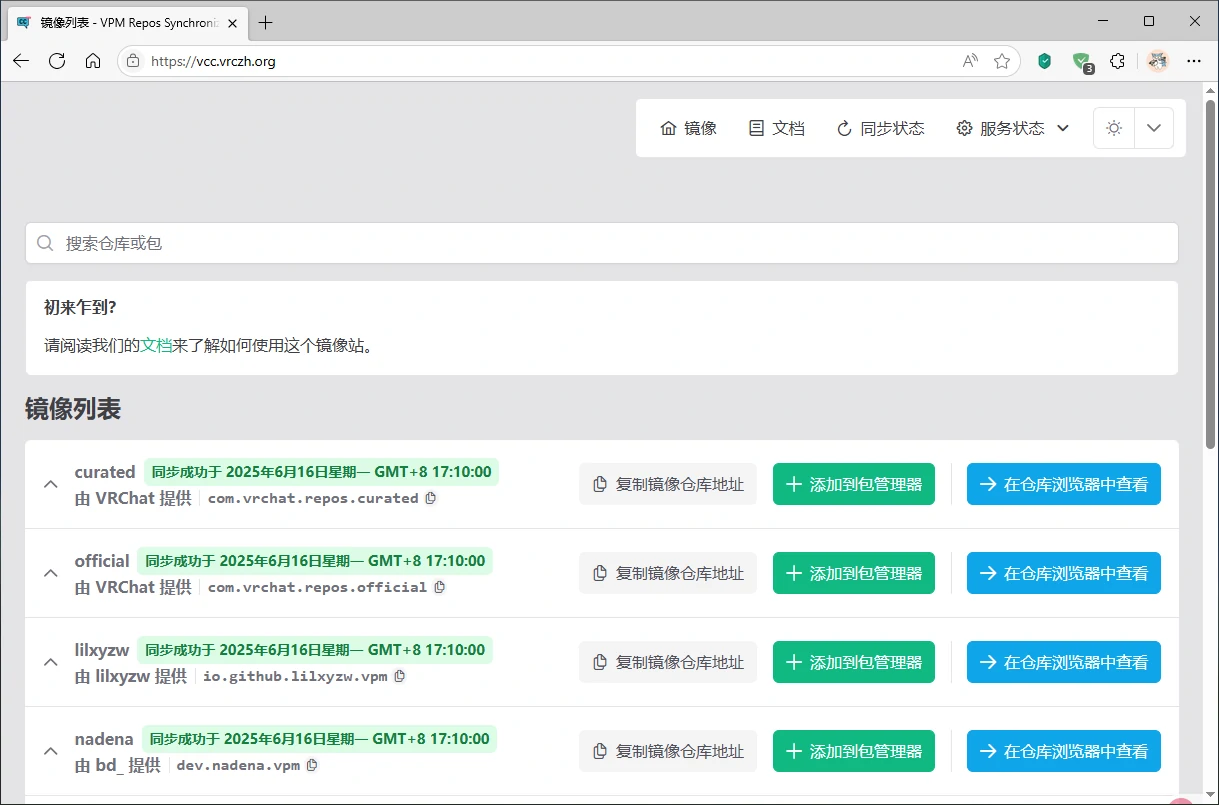The height and width of the screenshot is (805, 1219).
Task: Copy the com.vrchat.repos.curated package ID icon
Action: click(431, 498)
